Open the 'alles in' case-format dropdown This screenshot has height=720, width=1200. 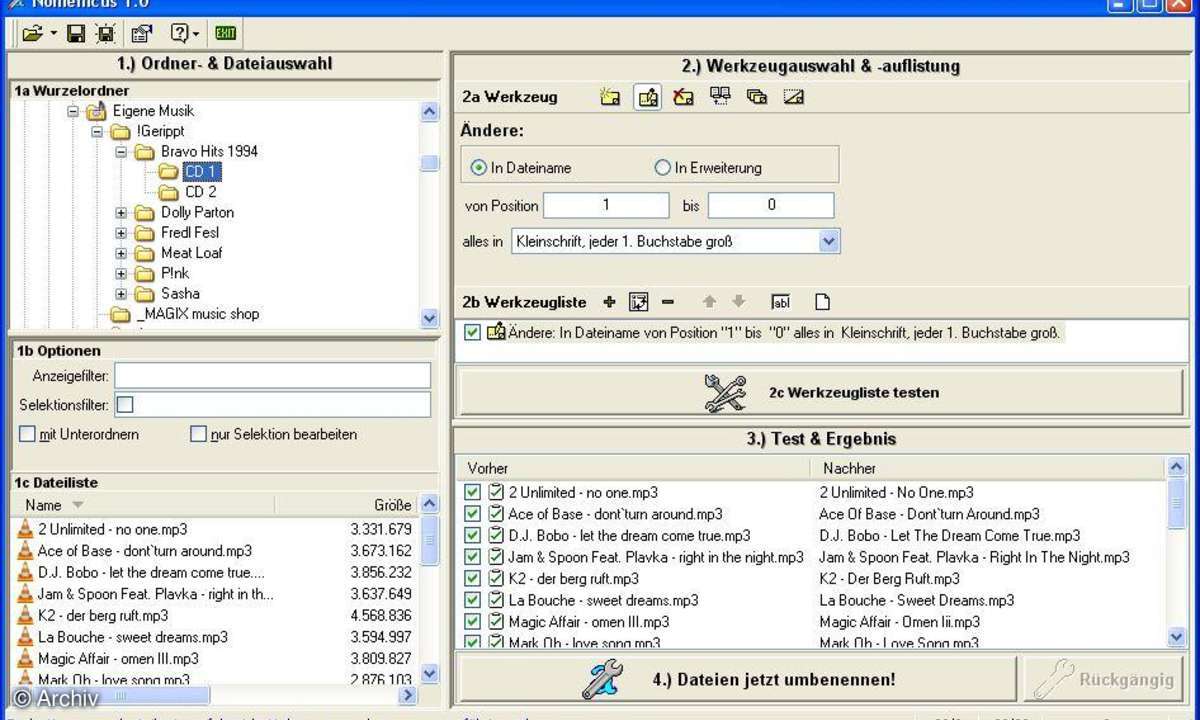coord(829,241)
